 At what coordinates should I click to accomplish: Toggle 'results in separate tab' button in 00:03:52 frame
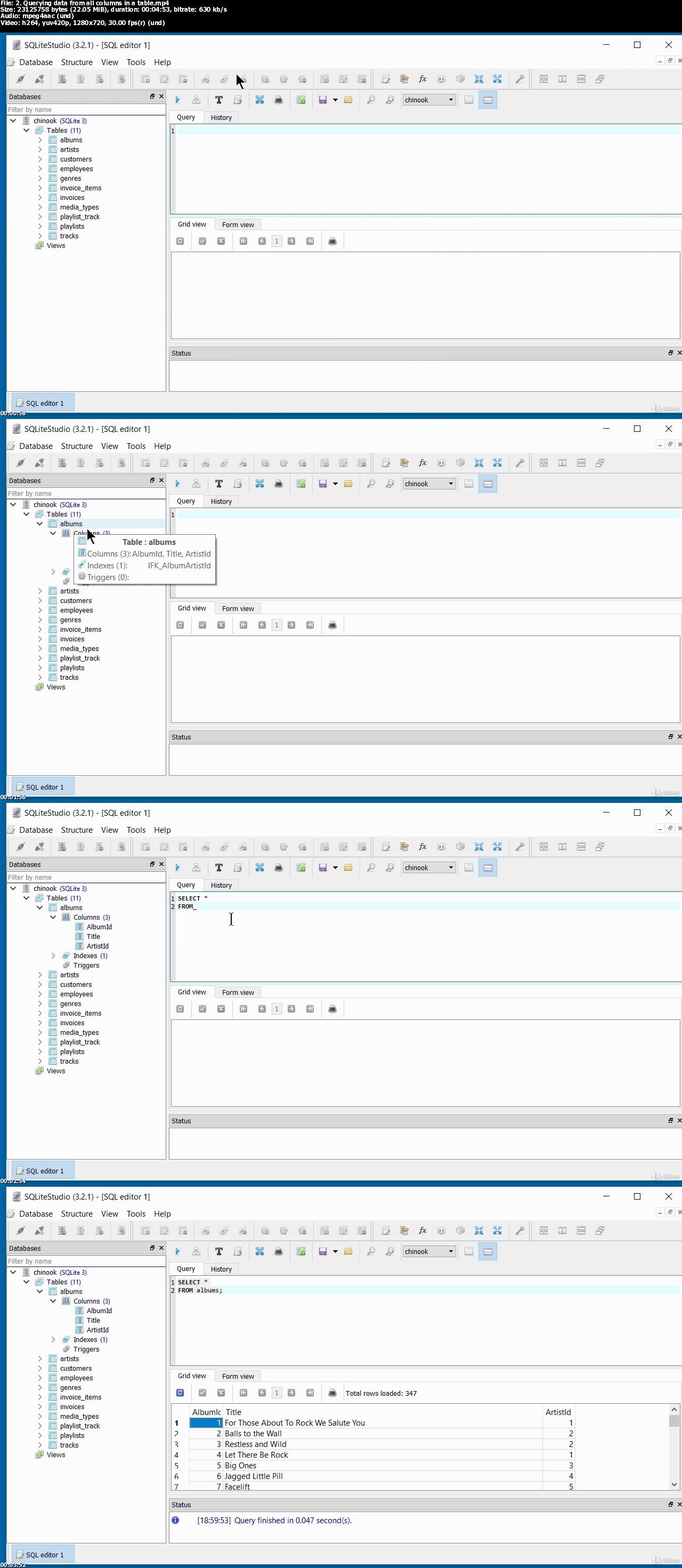pos(469,1251)
